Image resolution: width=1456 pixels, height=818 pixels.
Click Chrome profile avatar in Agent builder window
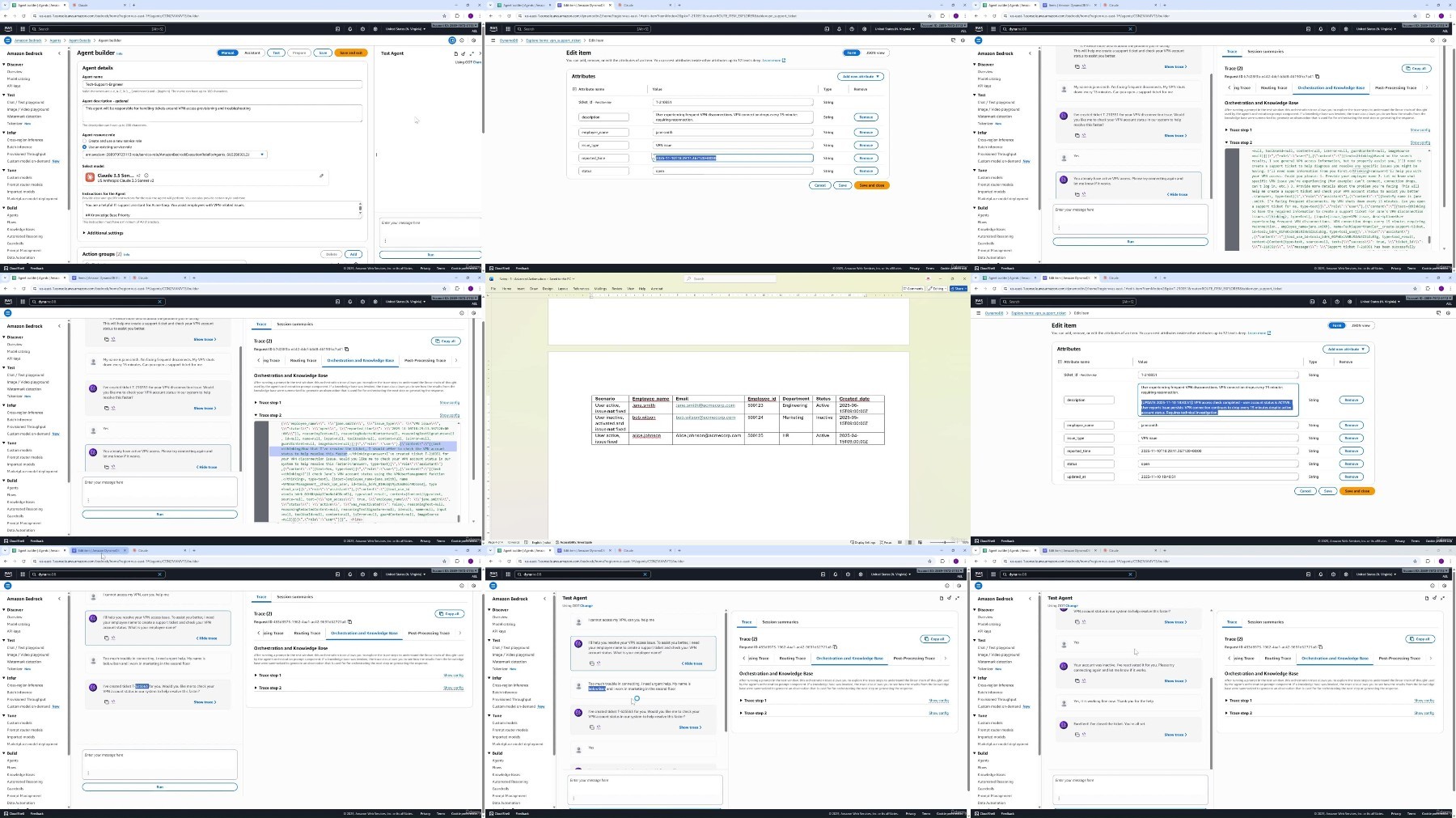471,15
